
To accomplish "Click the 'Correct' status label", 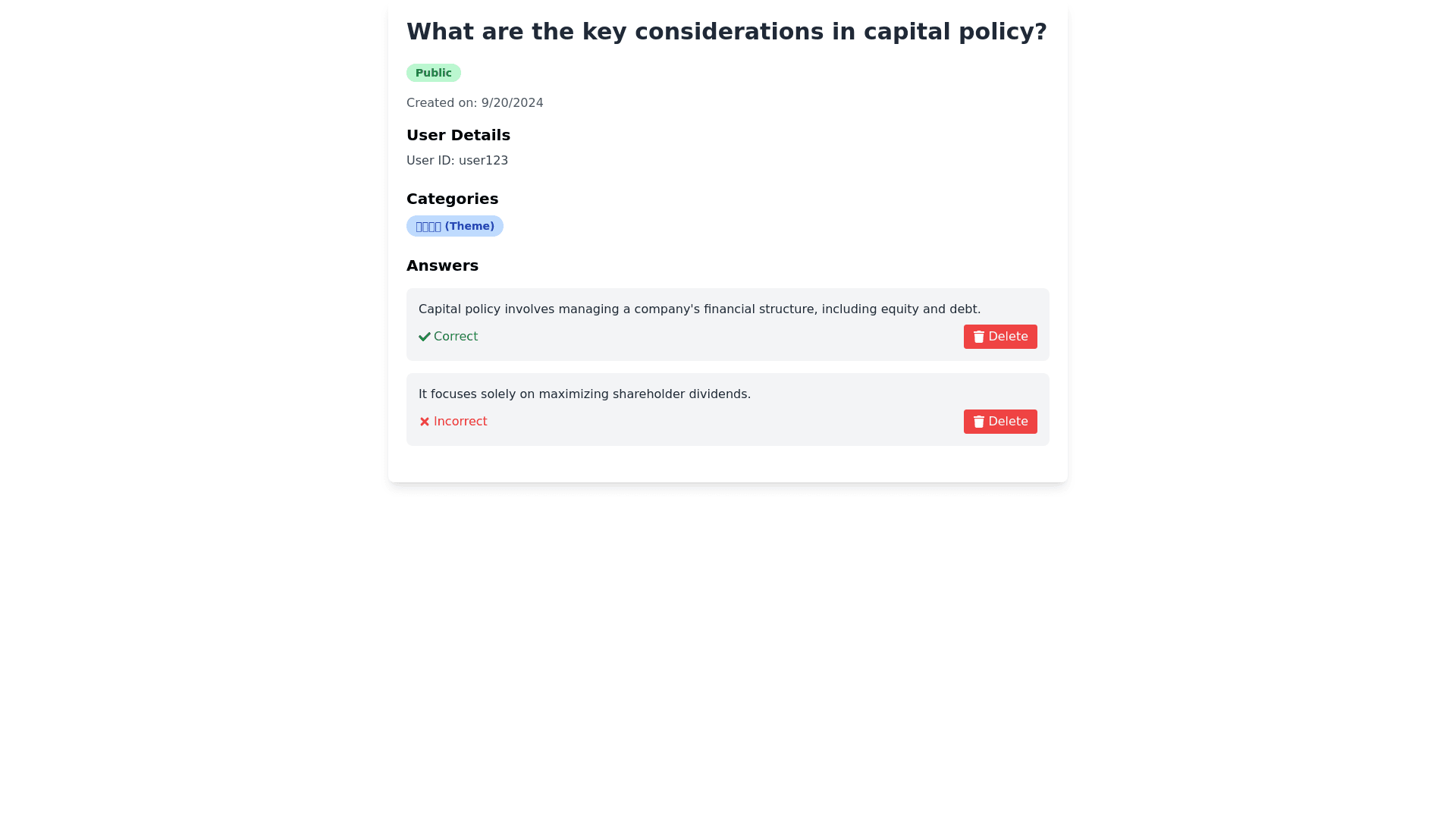I will (x=456, y=337).
